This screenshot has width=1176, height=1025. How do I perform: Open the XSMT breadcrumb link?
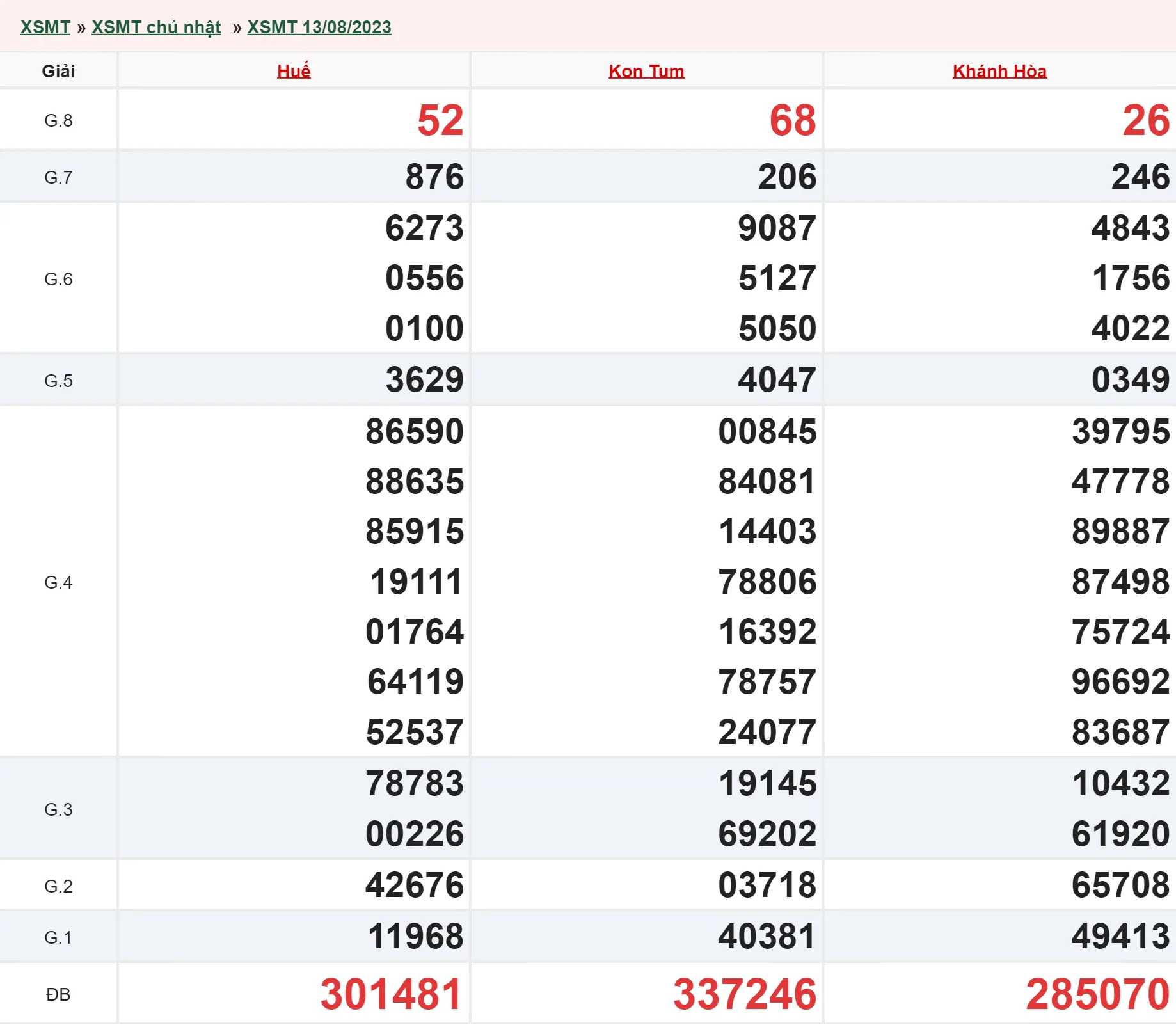pyautogui.click(x=45, y=28)
